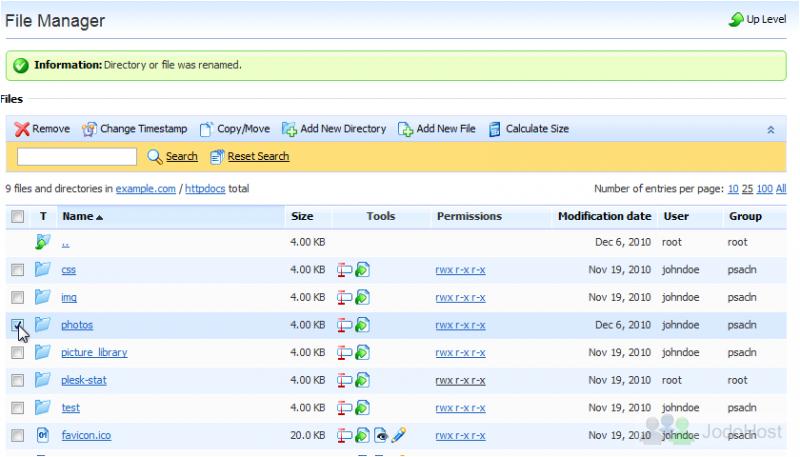Sort by Permissions column header

click(469, 216)
